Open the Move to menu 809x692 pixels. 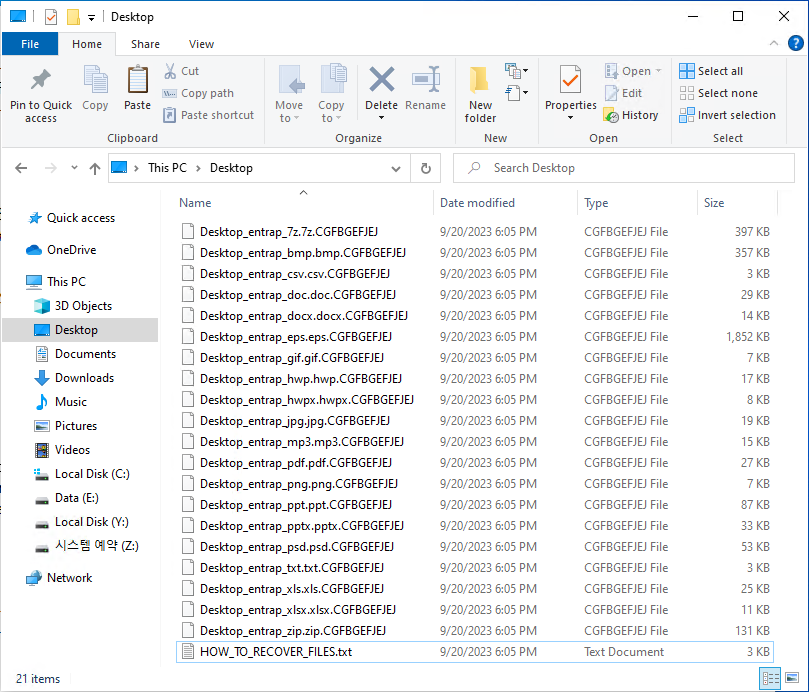point(288,94)
